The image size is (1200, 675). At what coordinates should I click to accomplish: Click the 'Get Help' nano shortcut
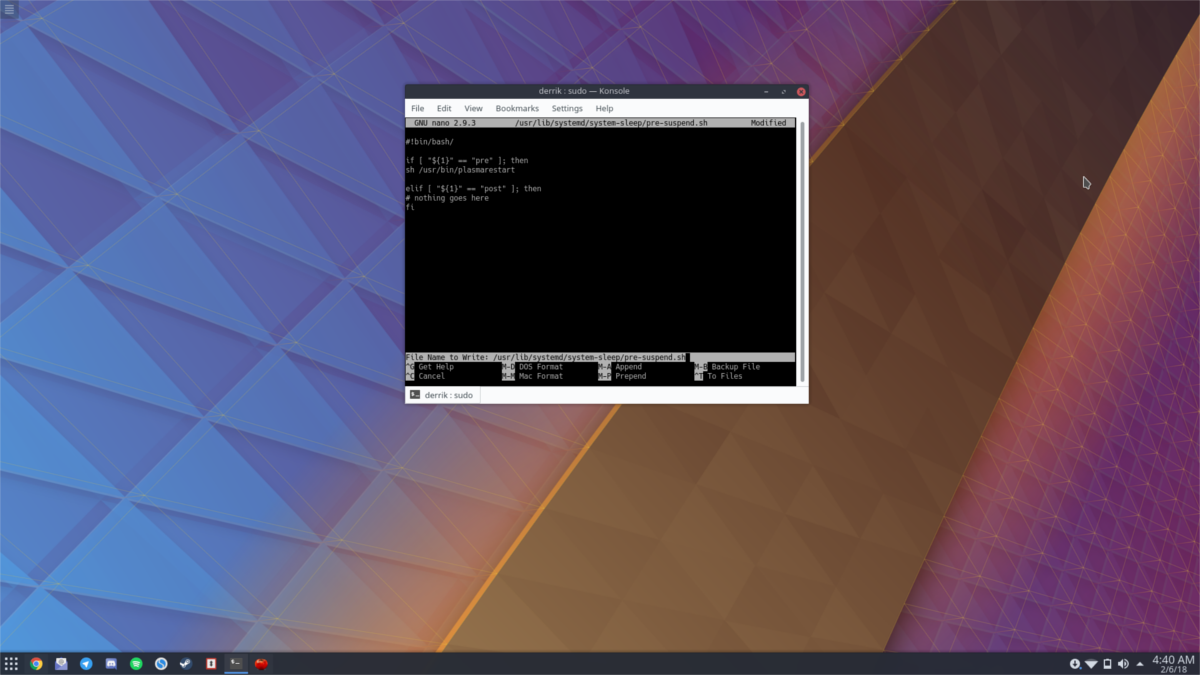click(x=429, y=367)
